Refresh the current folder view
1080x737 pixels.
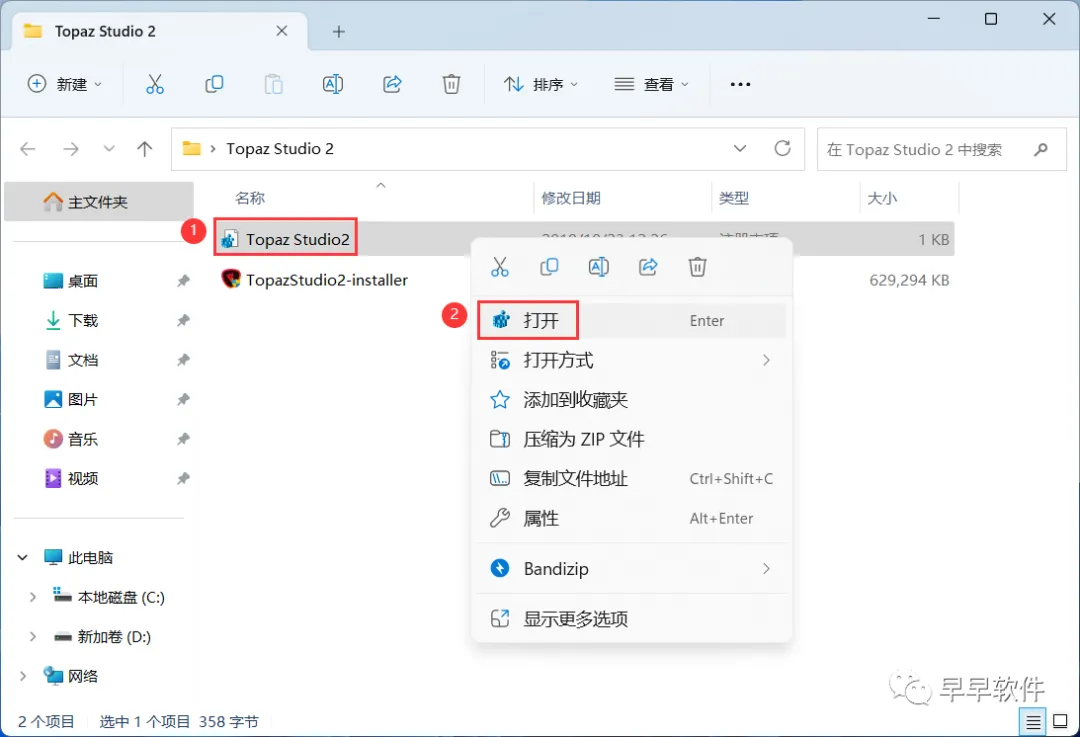point(782,148)
